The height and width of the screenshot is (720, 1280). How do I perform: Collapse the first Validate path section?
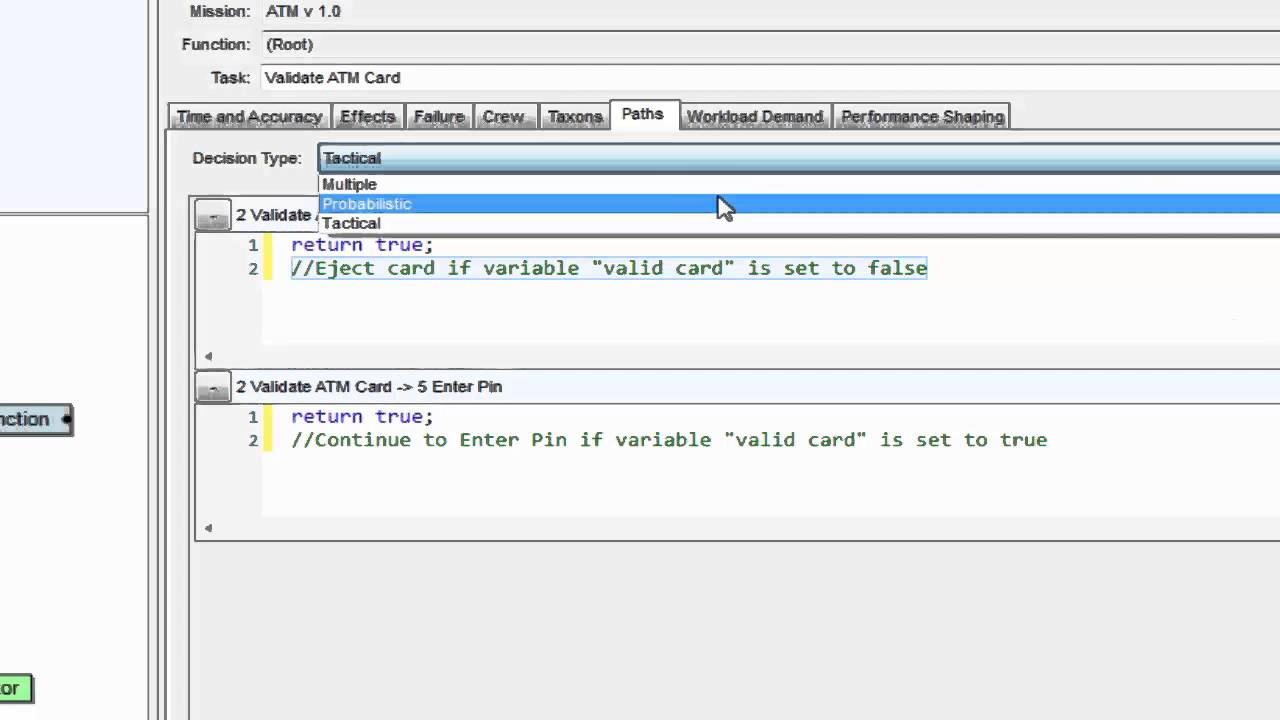pos(212,215)
